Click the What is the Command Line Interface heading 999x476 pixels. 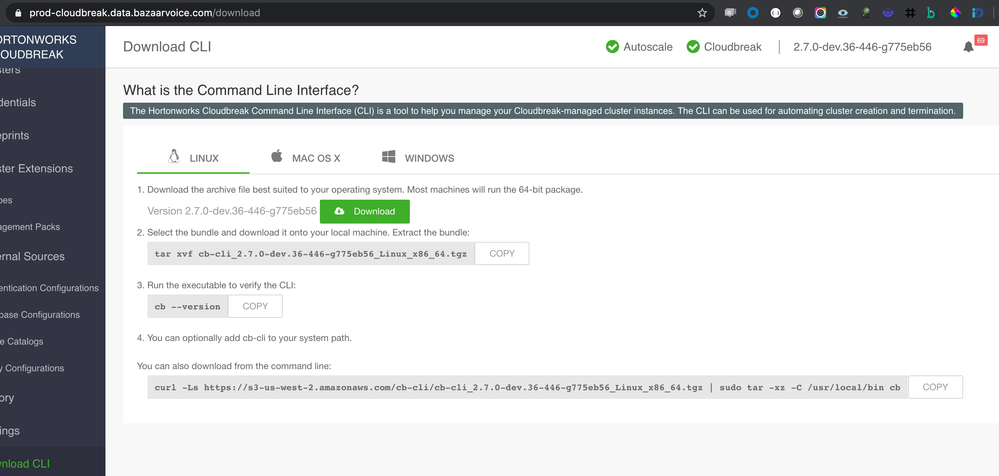coord(241,90)
